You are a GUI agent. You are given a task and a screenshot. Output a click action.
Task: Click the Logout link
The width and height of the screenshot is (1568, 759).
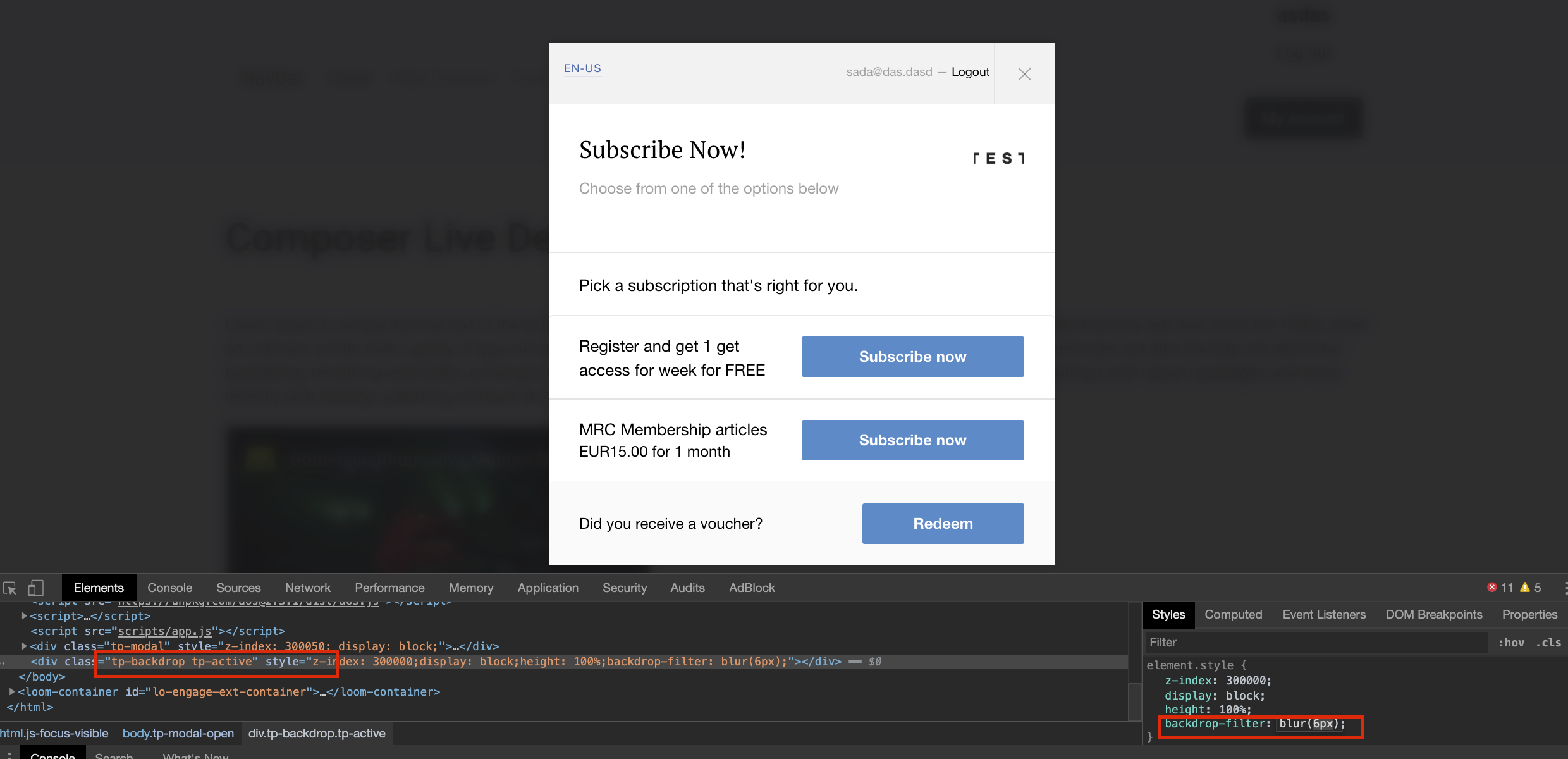971,72
